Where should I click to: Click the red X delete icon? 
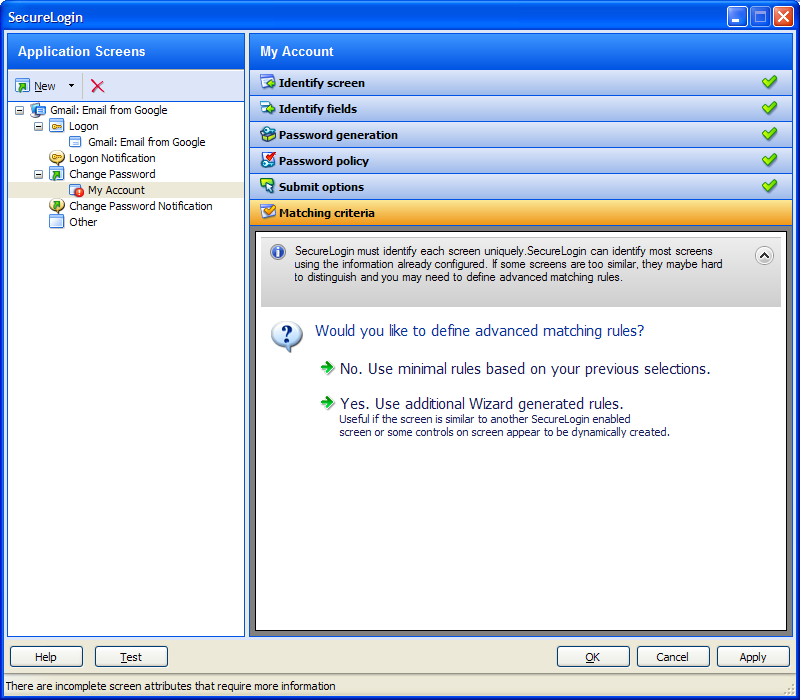(x=97, y=86)
